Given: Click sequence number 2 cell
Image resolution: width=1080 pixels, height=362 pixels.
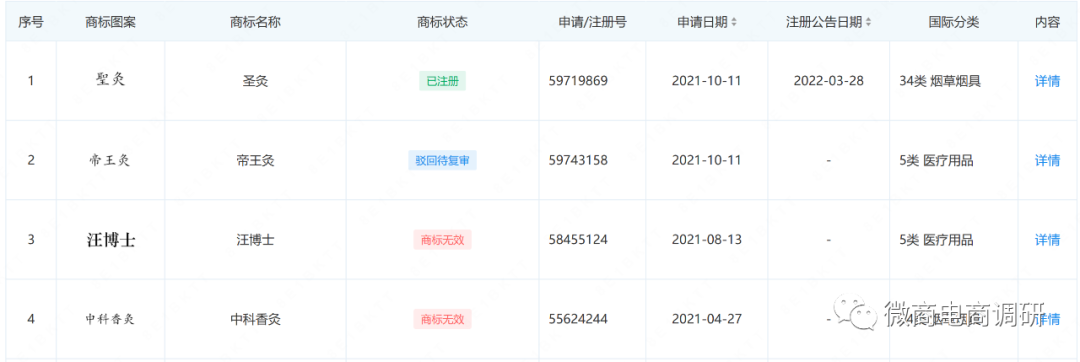Looking at the screenshot, I should point(30,160).
